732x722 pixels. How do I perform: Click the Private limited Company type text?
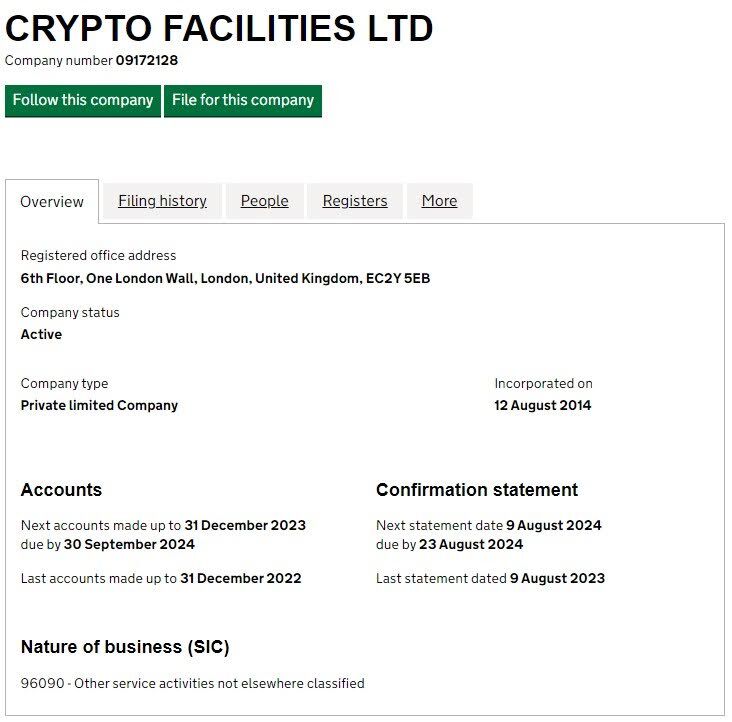pos(99,405)
